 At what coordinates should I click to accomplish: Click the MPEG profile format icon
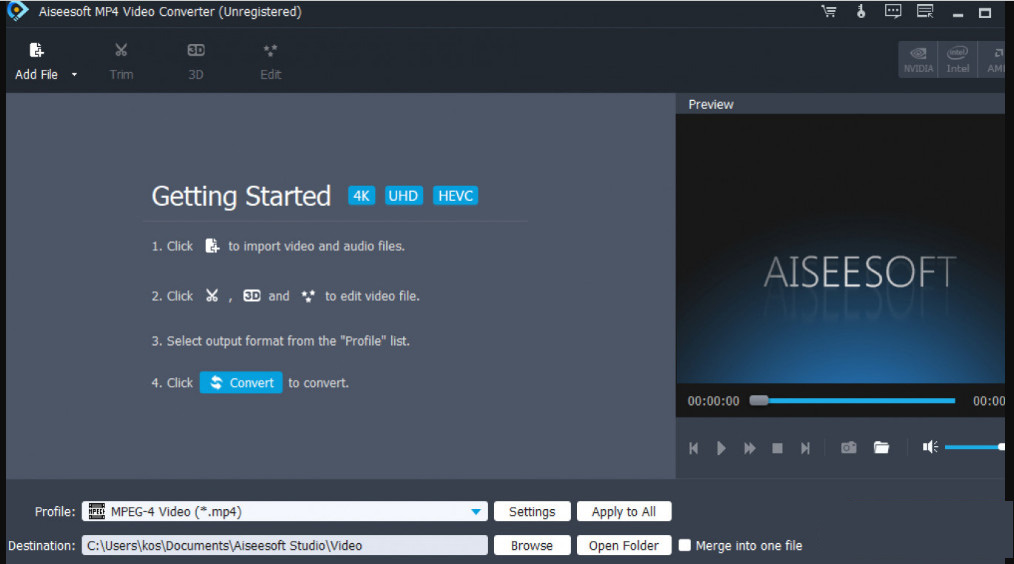[96, 511]
